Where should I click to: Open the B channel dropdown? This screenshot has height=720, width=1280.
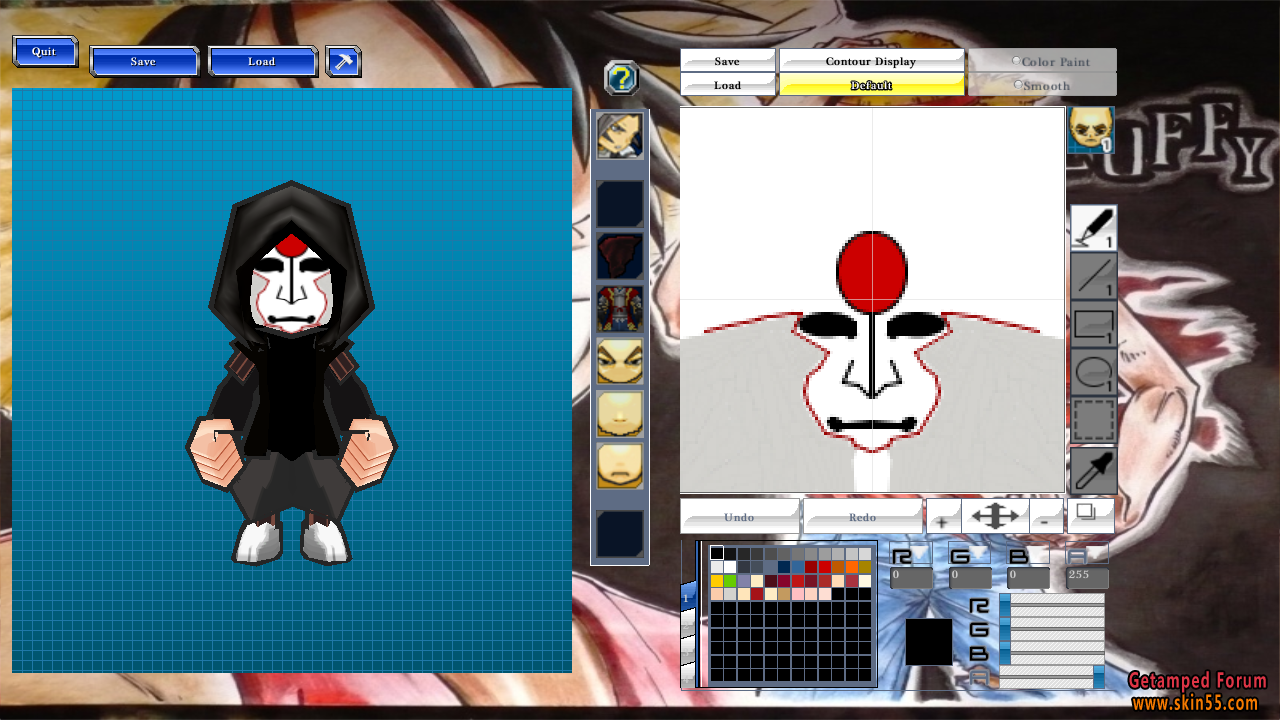1028,555
